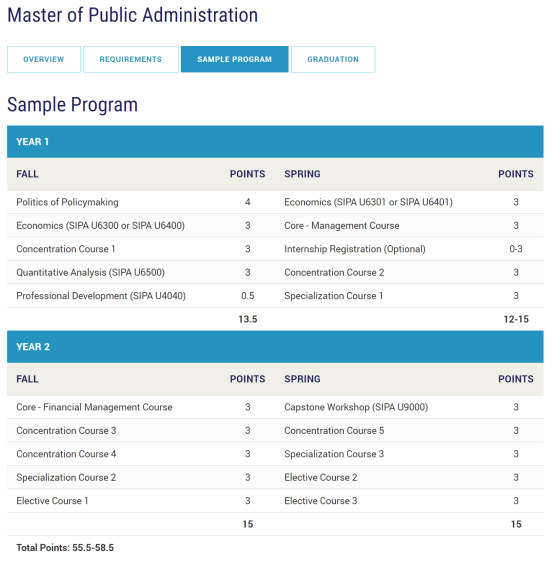Click 'Concentration Course 3' entry
Viewport: 554px width, 565px height.
tap(66, 431)
